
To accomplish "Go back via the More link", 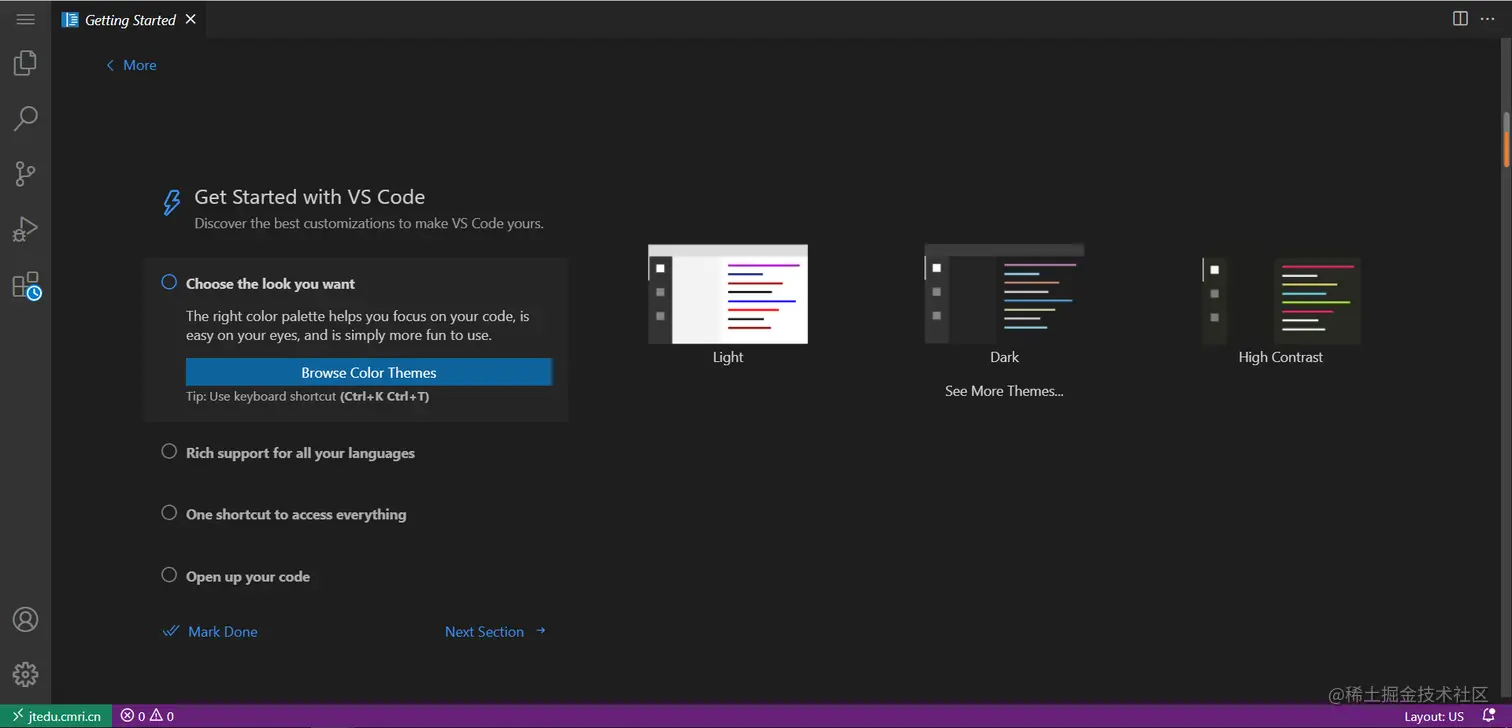I will pyautogui.click(x=131, y=65).
